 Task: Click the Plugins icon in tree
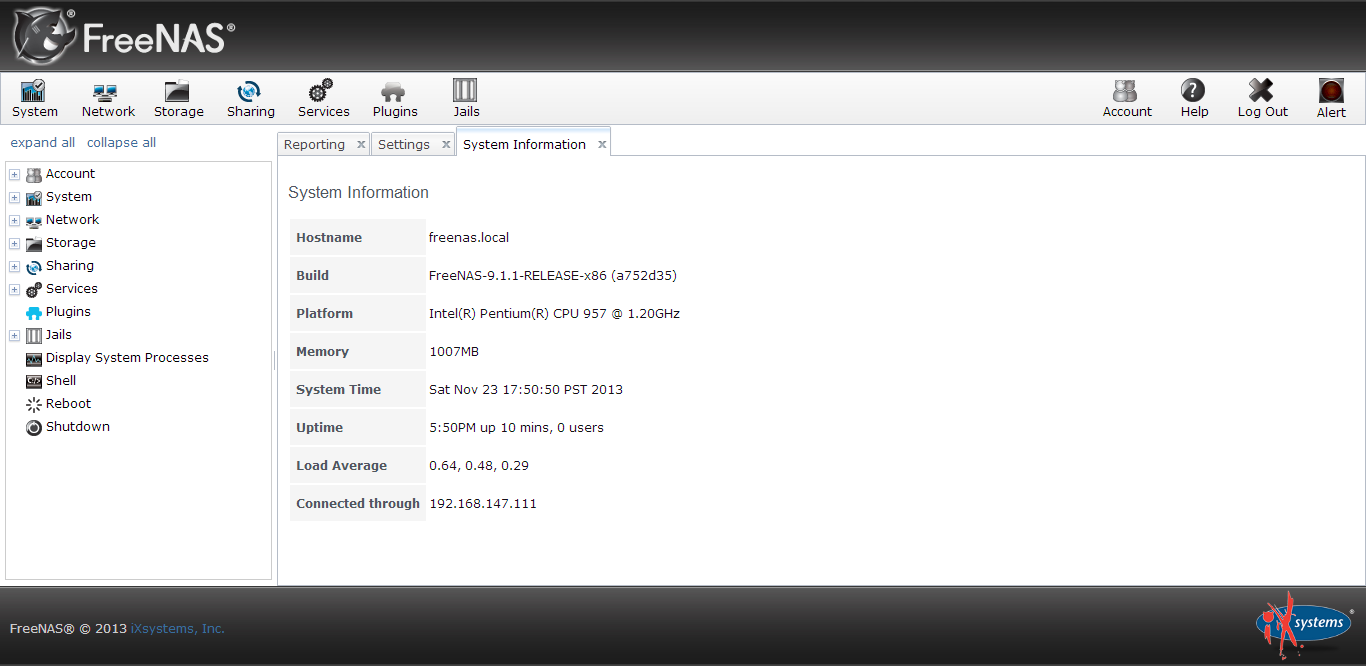(34, 312)
